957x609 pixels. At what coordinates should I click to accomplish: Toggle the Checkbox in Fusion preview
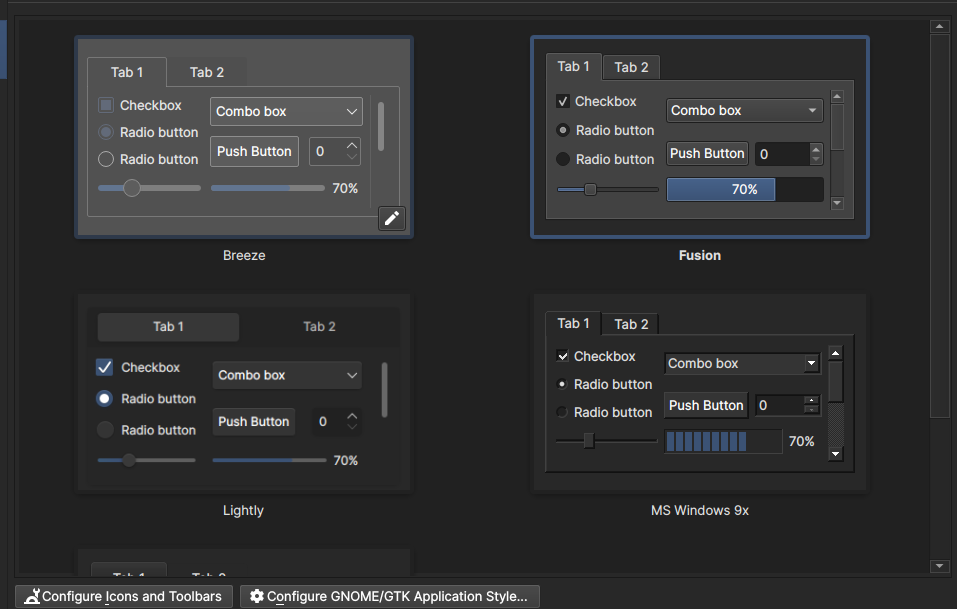tap(563, 101)
